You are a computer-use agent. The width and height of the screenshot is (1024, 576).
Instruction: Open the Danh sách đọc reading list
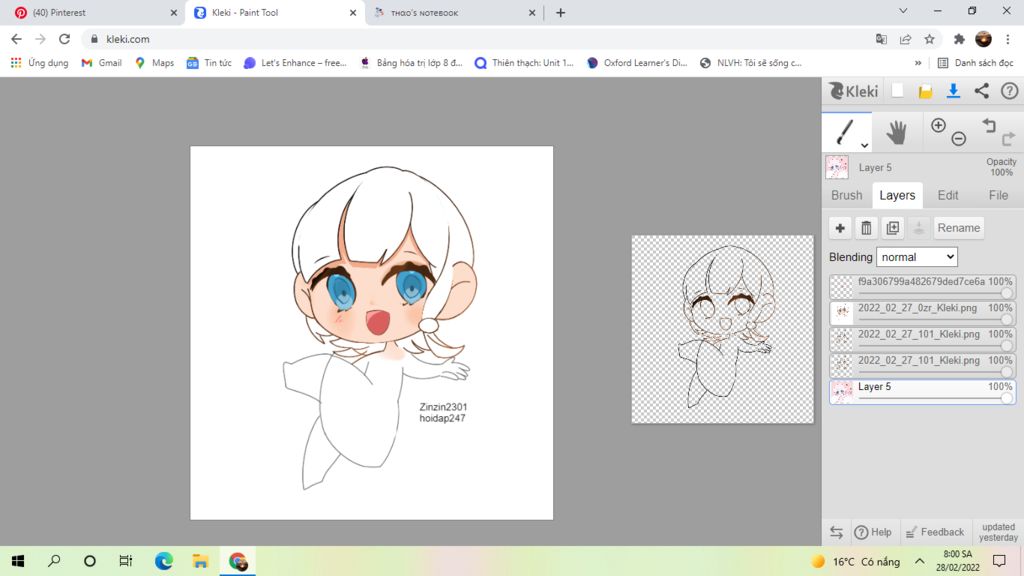click(975, 63)
